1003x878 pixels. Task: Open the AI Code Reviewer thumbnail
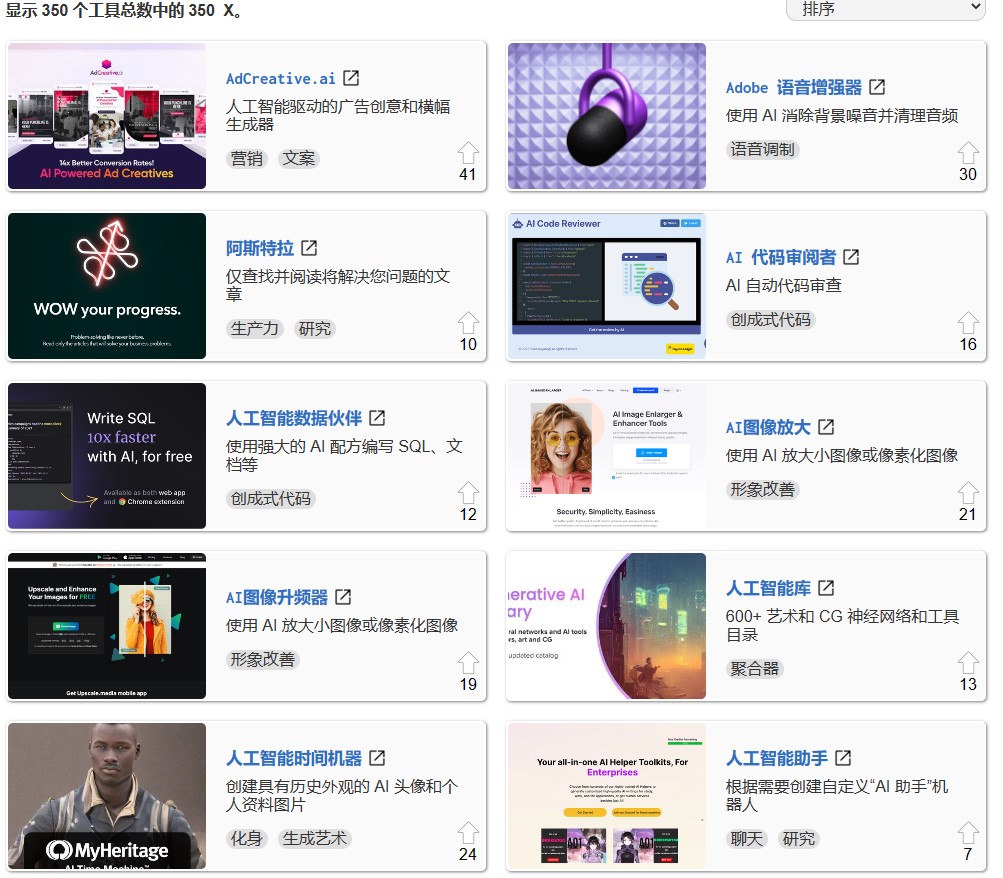[607, 286]
